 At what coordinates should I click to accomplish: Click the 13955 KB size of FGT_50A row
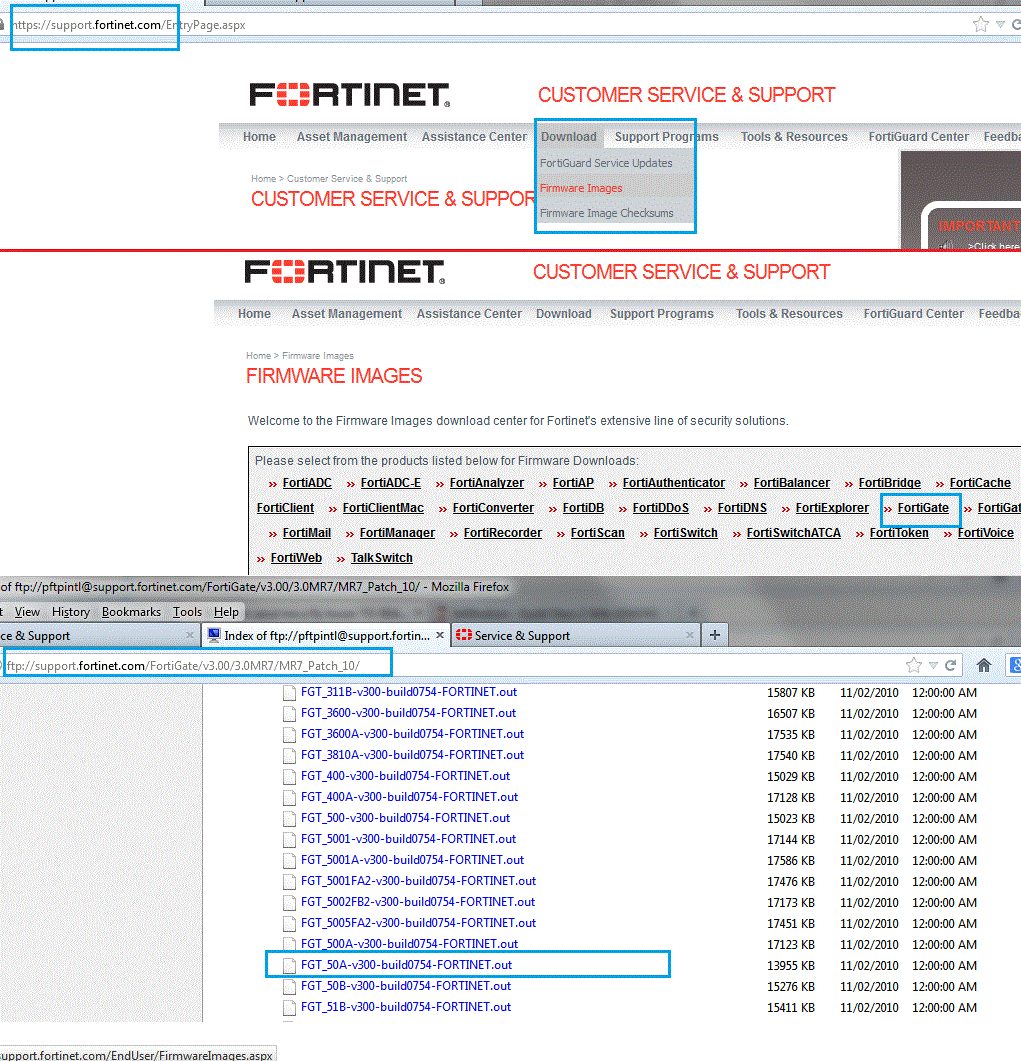pyautogui.click(x=791, y=966)
